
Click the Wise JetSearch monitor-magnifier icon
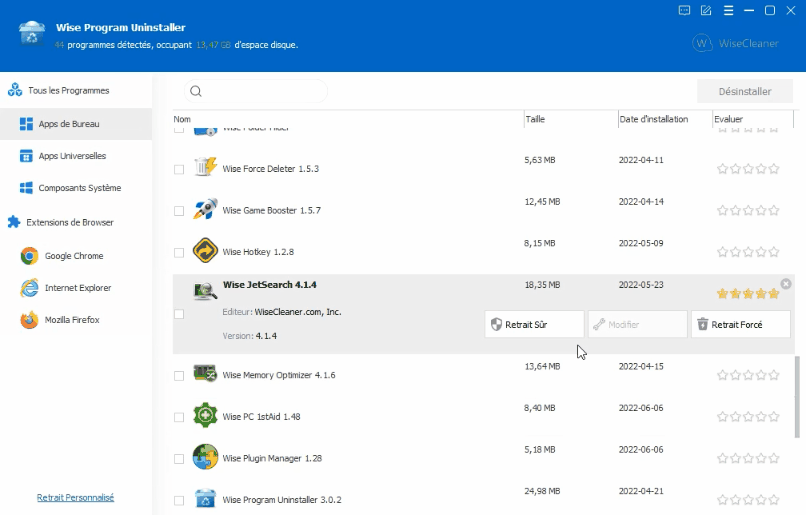click(205, 290)
